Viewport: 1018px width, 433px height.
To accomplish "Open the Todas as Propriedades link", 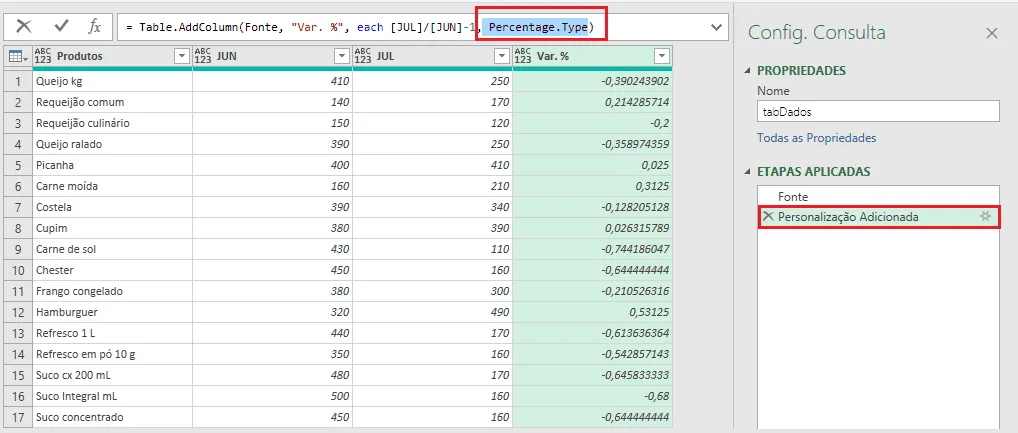I will pos(817,138).
